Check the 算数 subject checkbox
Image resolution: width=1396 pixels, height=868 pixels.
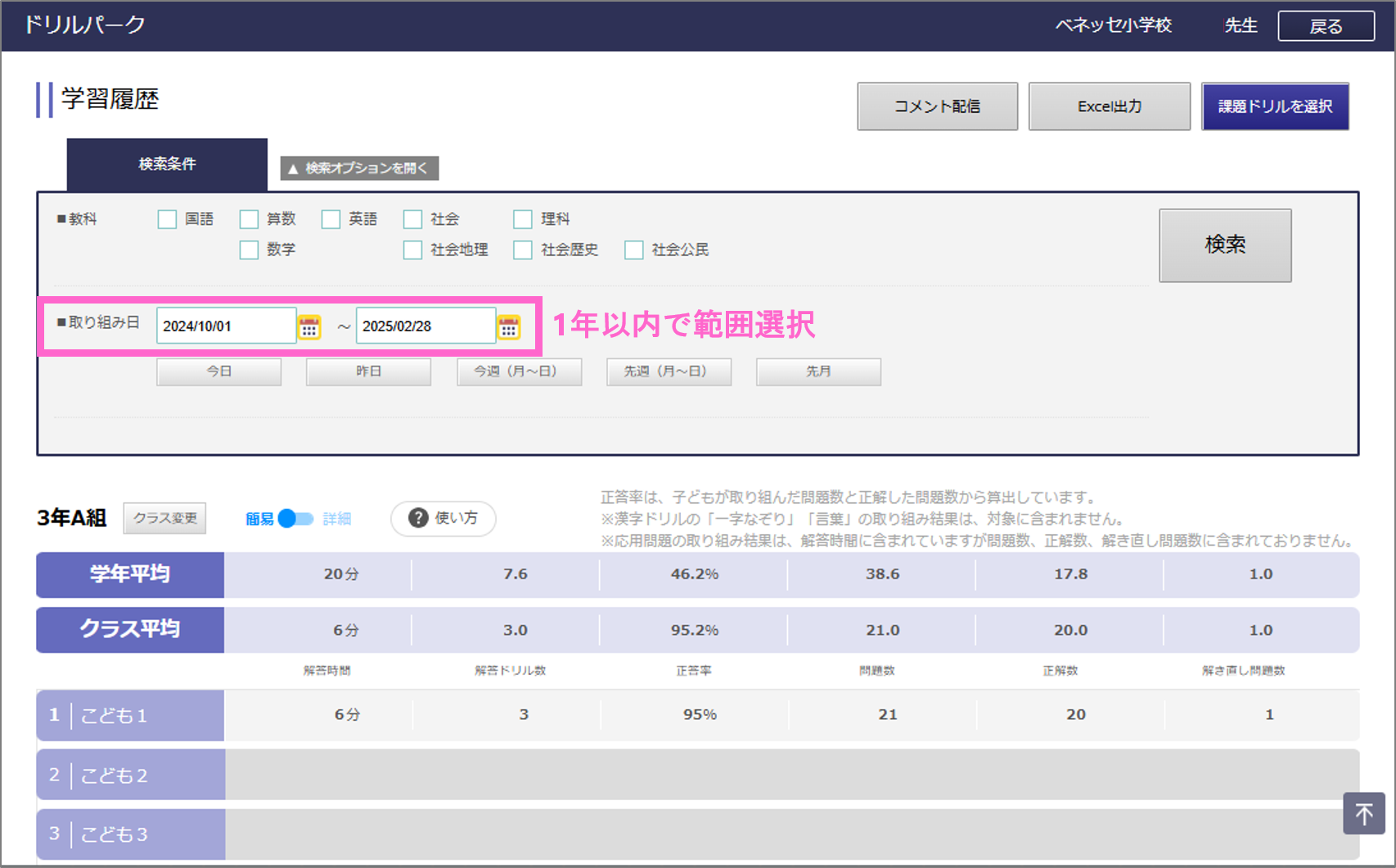249,219
